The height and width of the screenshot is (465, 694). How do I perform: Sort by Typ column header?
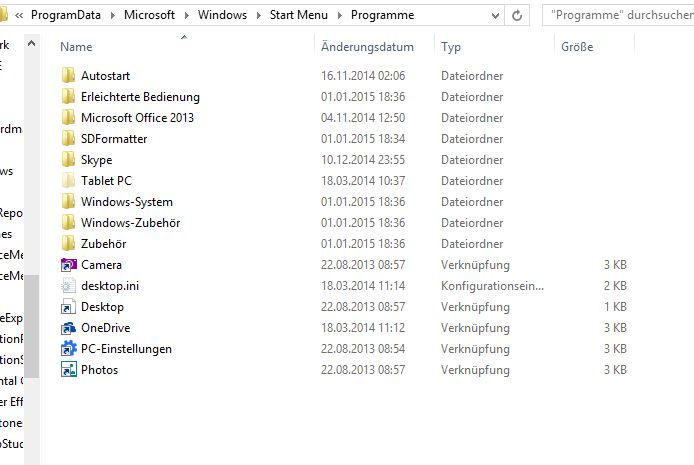pyautogui.click(x=451, y=47)
